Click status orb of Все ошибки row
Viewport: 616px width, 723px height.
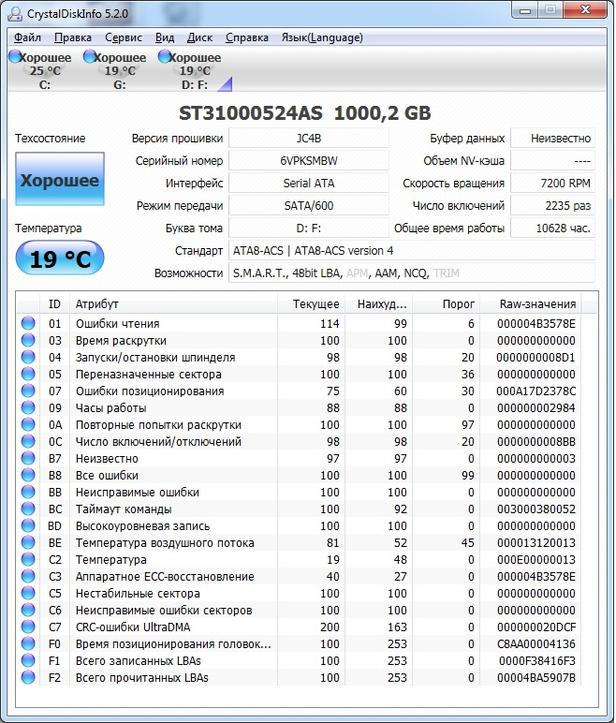(x=28, y=475)
